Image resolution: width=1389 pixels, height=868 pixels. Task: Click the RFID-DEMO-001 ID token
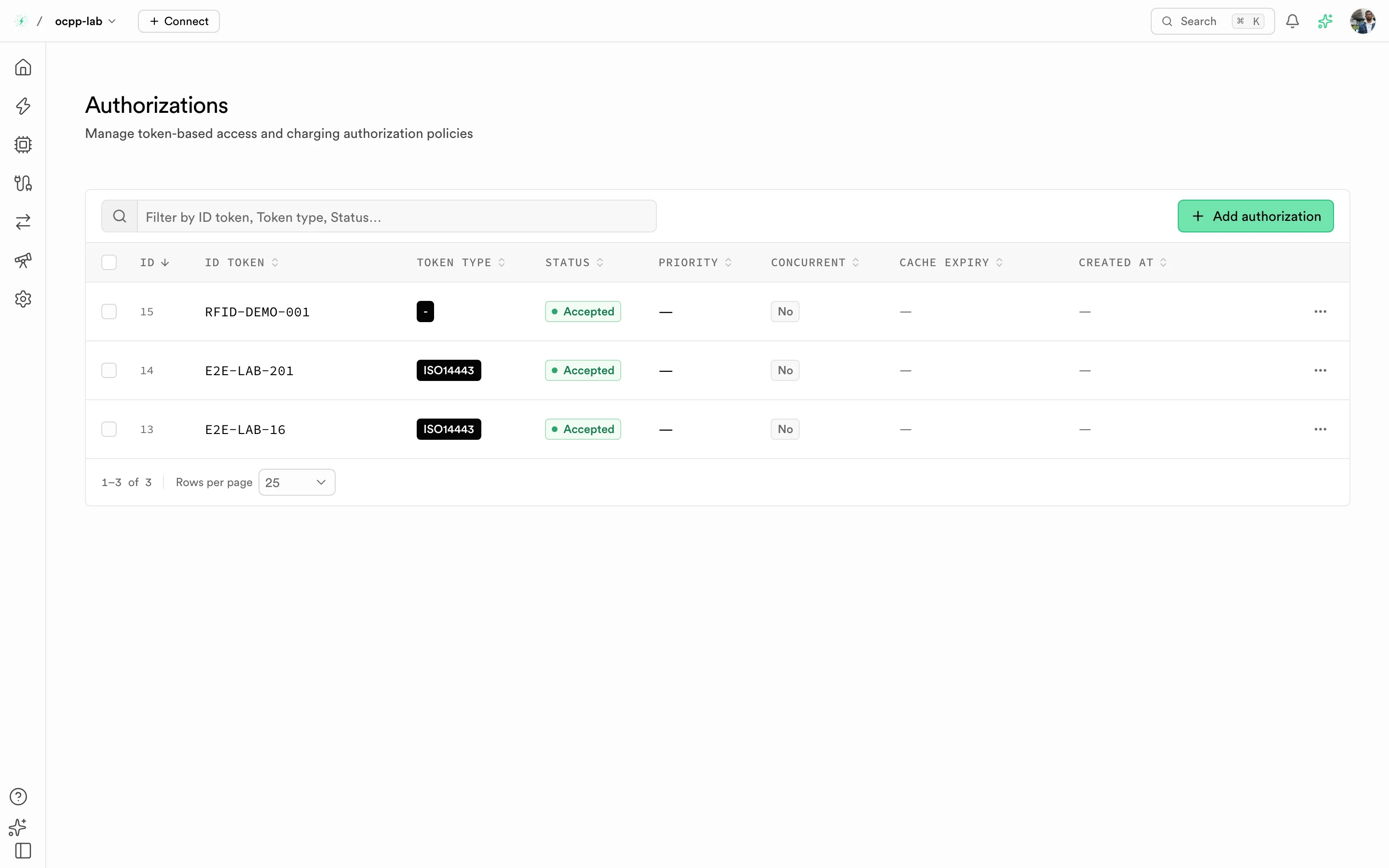point(257,312)
